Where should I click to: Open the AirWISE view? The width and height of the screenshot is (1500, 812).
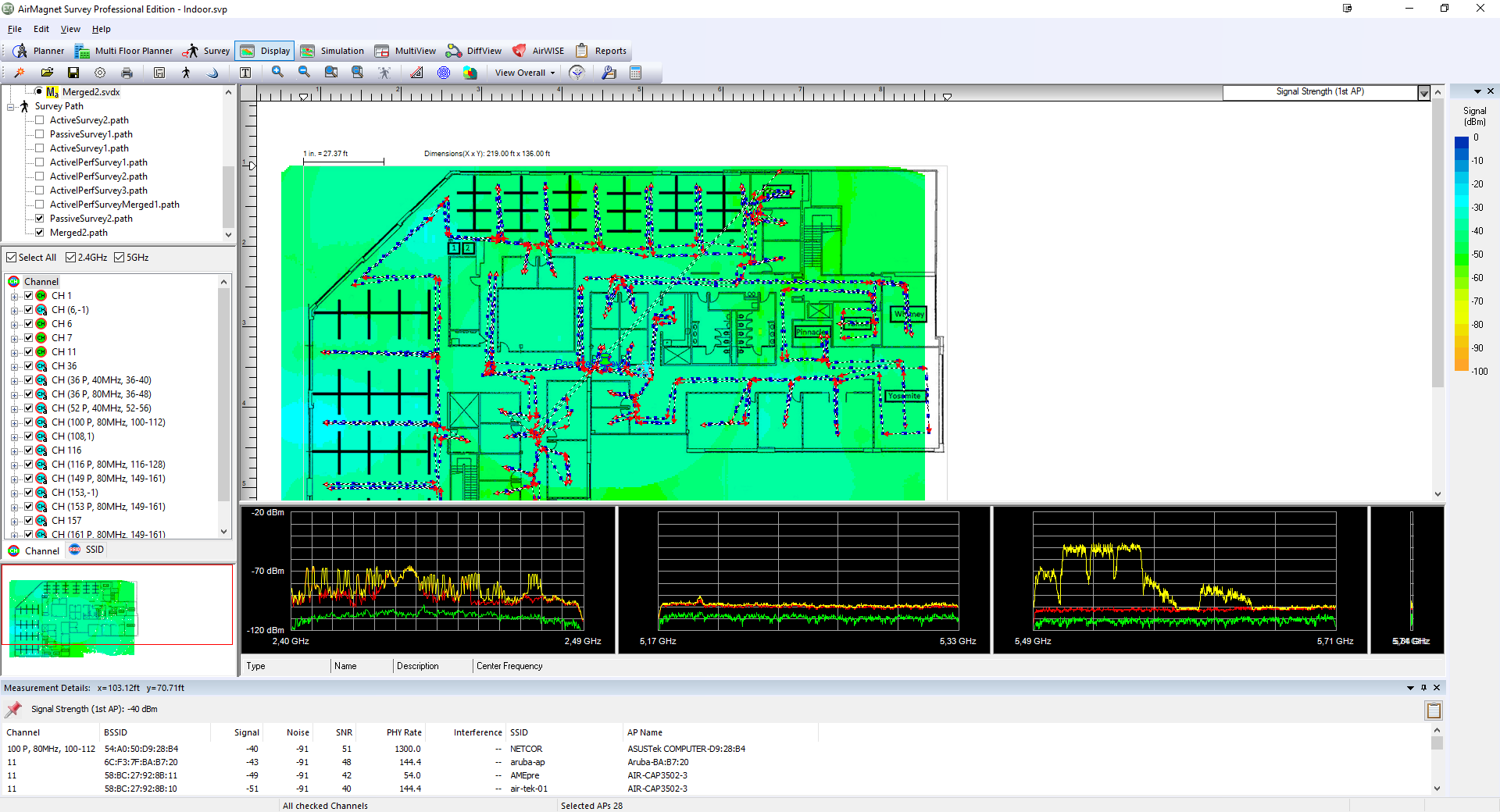538,51
